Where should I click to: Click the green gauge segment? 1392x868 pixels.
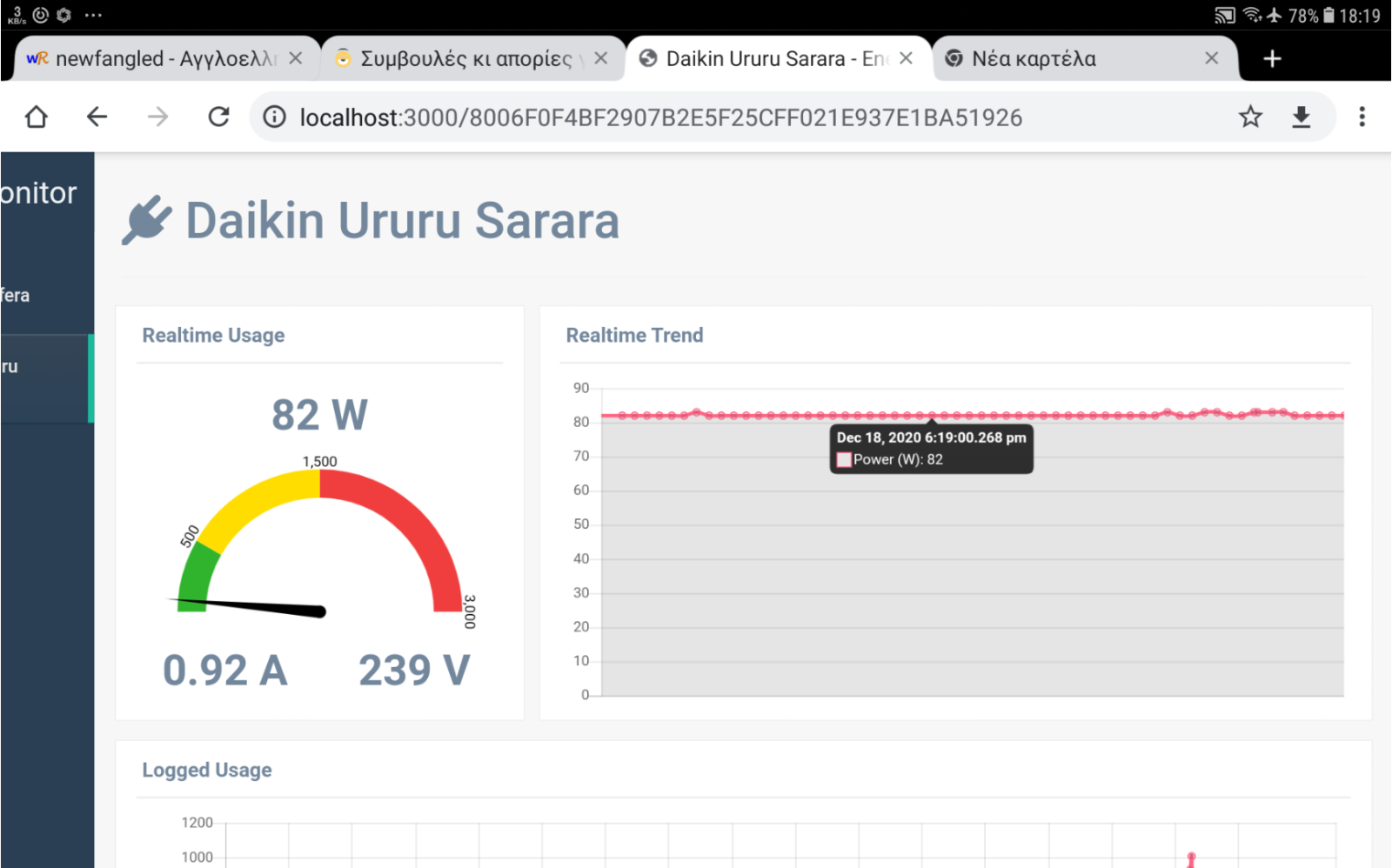click(x=195, y=578)
